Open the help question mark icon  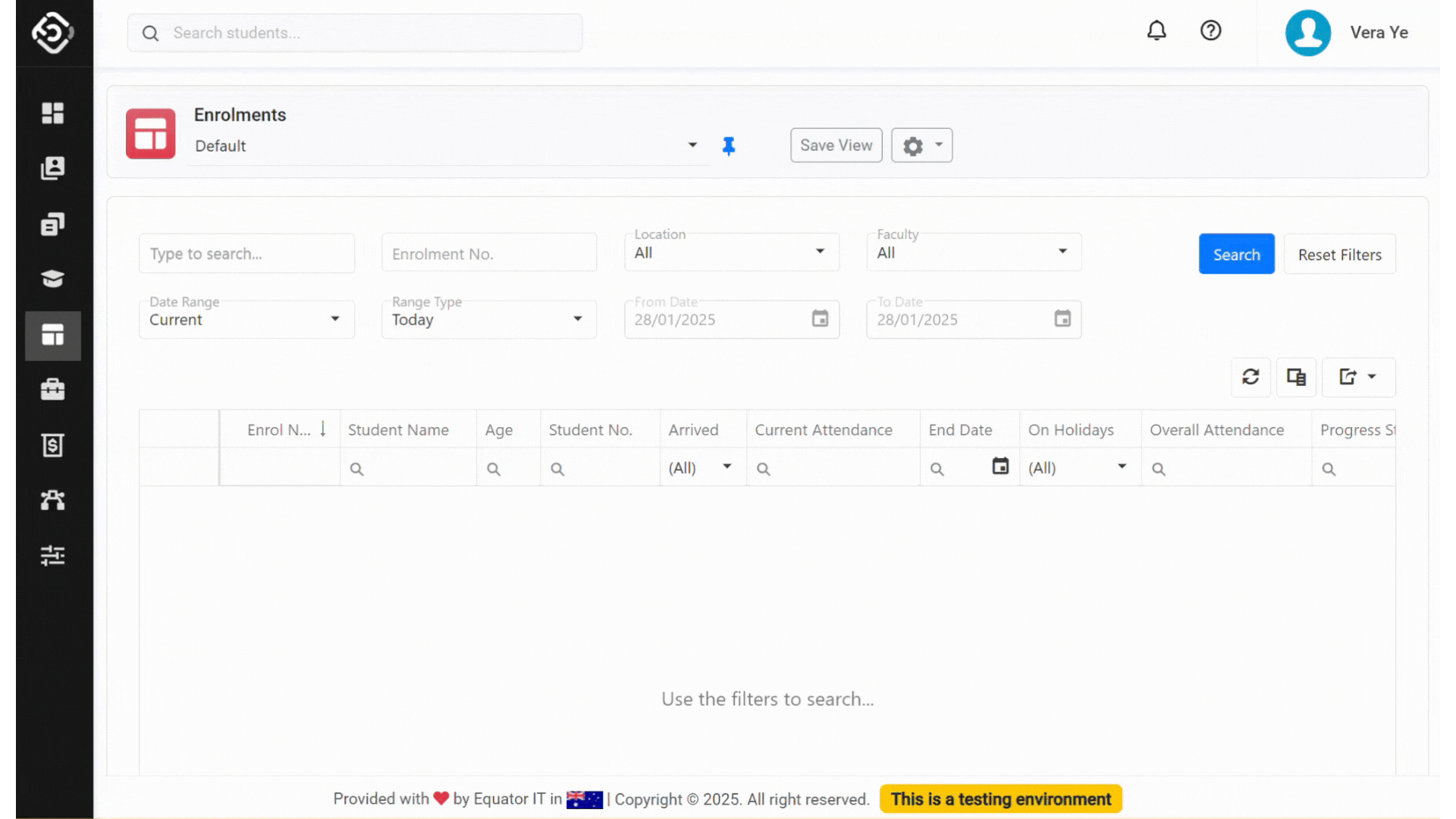tap(1210, 31)
